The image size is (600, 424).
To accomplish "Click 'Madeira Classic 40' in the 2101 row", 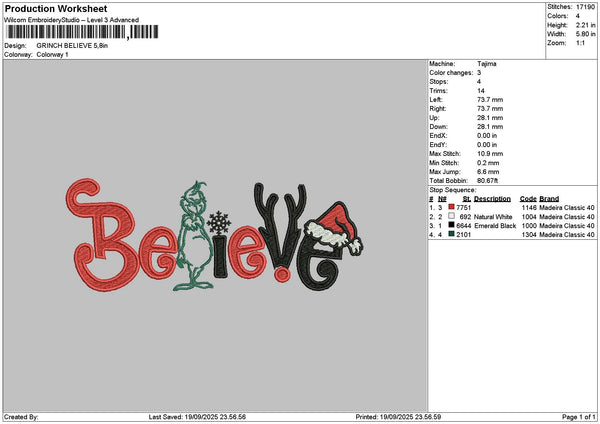I will [567, 235].
